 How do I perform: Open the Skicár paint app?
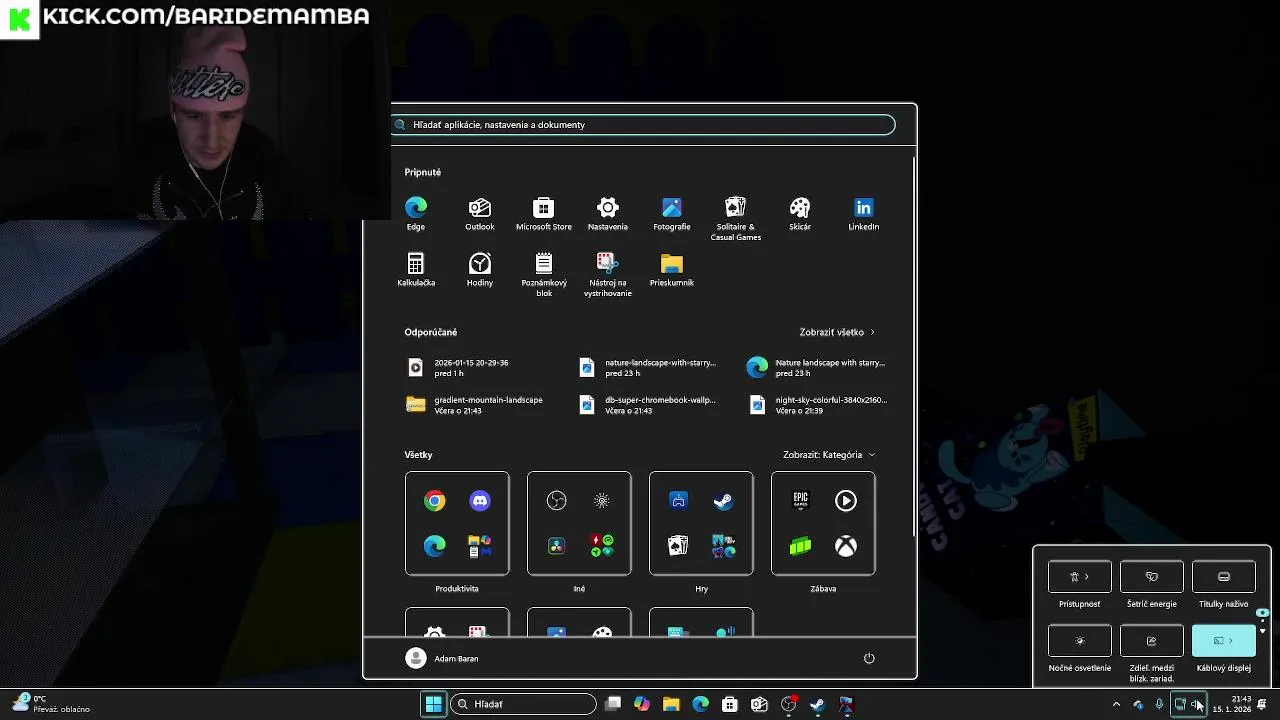(x=800, y=213)
